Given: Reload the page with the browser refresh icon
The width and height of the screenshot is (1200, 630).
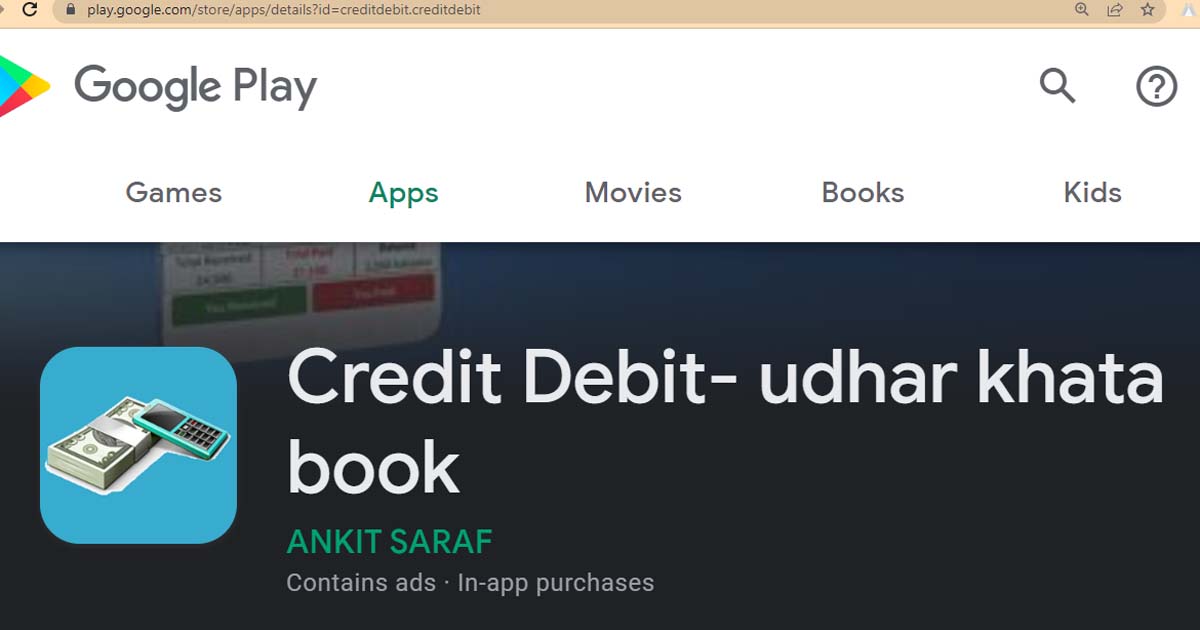Looking at the screenshot, I should [30, 10].
